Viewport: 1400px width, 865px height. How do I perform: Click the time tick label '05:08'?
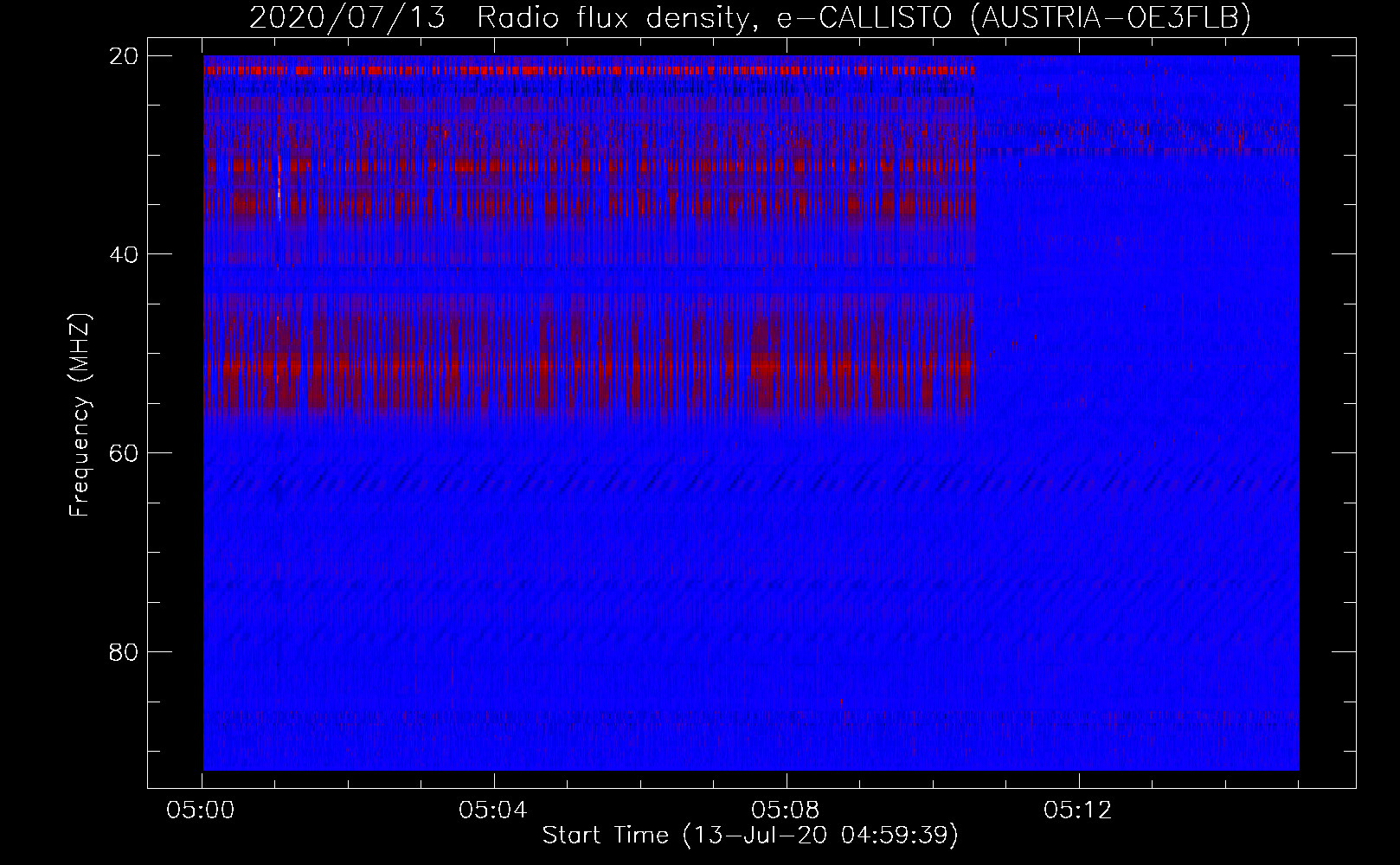click(786, 811)
